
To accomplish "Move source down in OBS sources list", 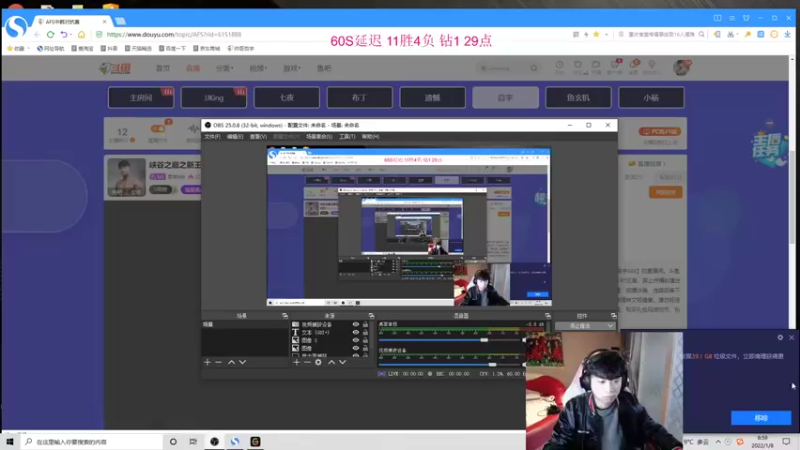I will tap(342, 362).
